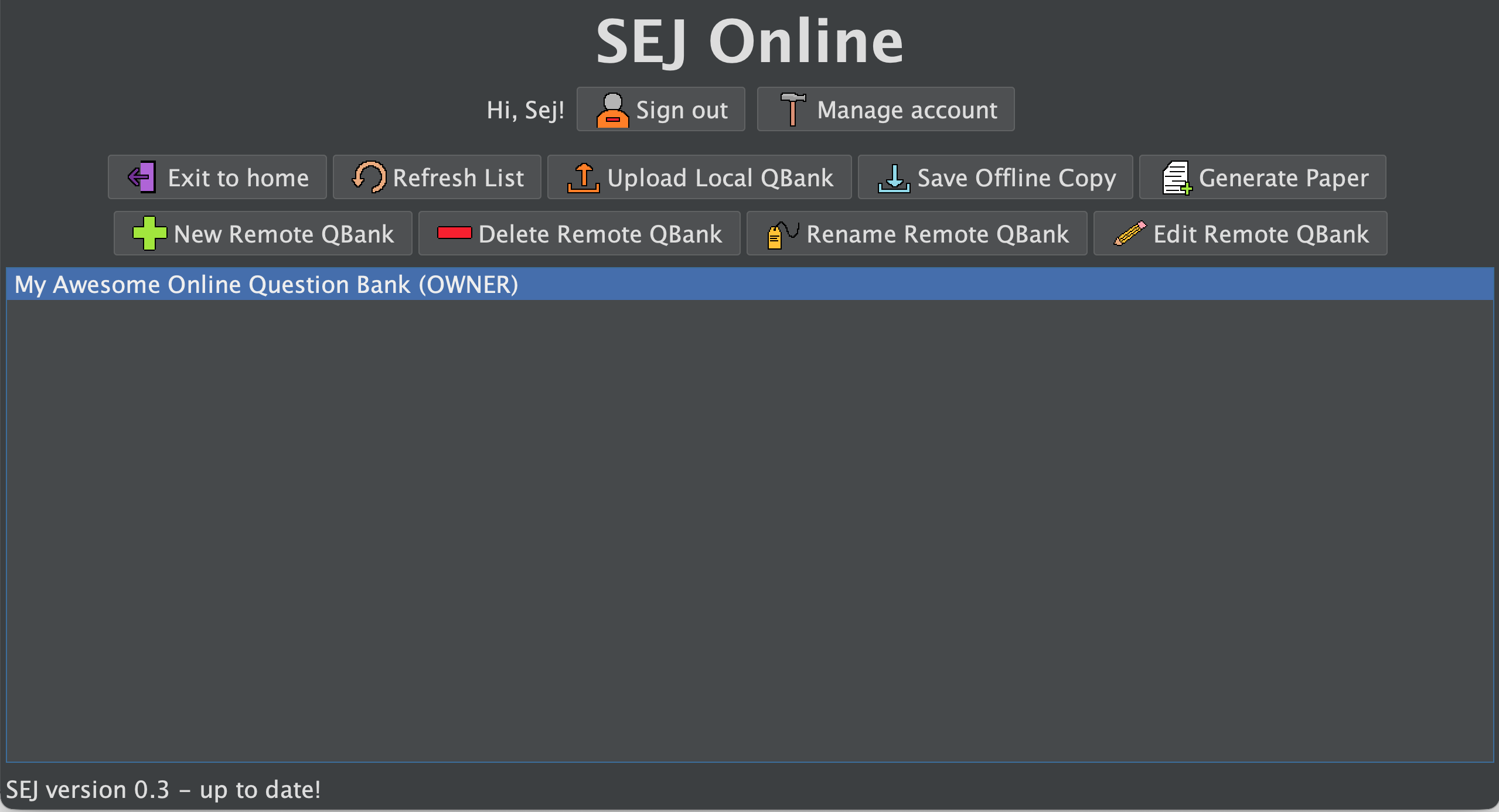Choose Upload Local QBank

tap(720, 178)
